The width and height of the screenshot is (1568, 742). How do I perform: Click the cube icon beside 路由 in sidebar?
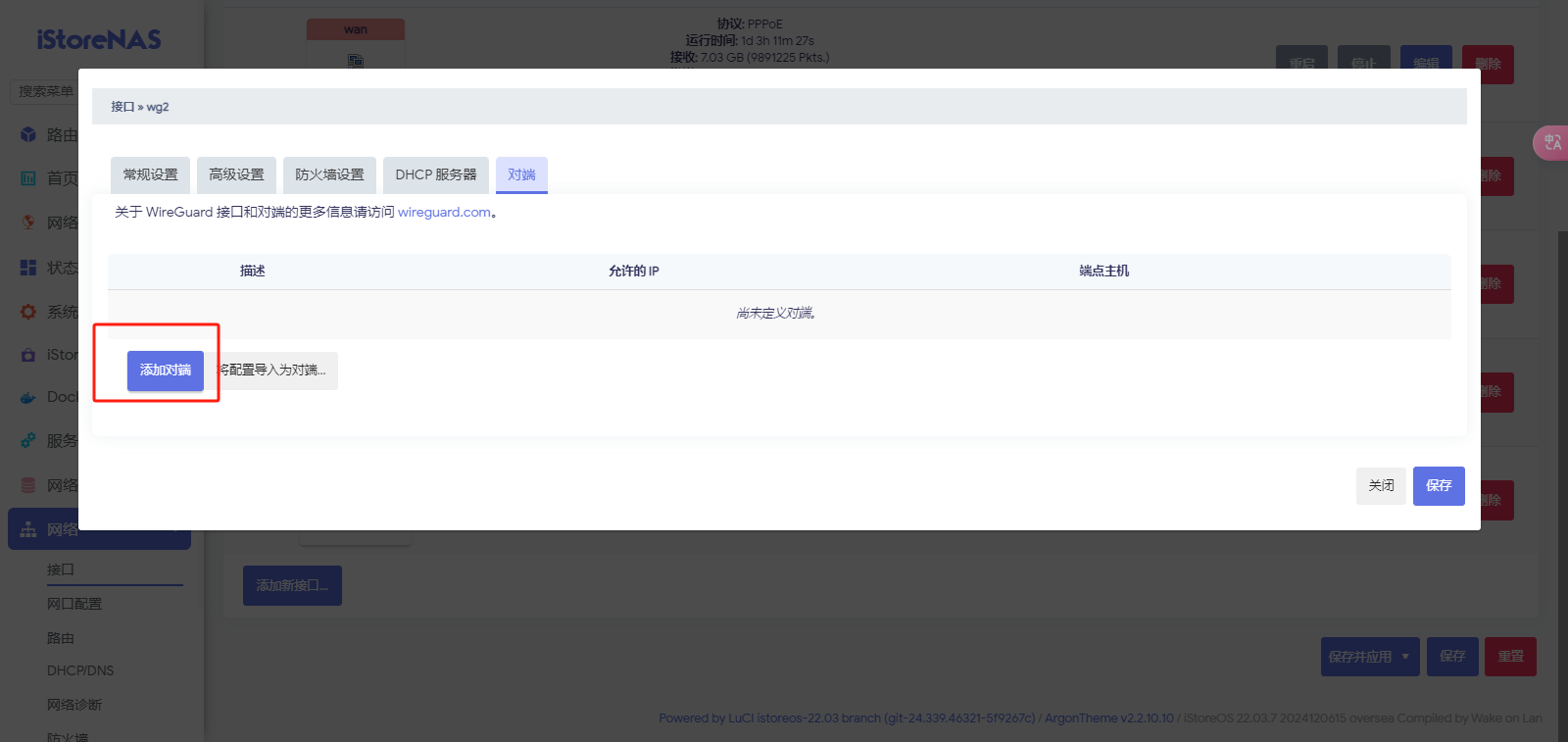pyautogui.click(x=28, y=134)
